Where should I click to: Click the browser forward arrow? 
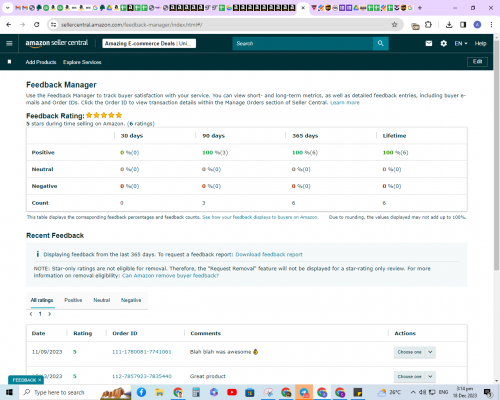pos(22,25)
